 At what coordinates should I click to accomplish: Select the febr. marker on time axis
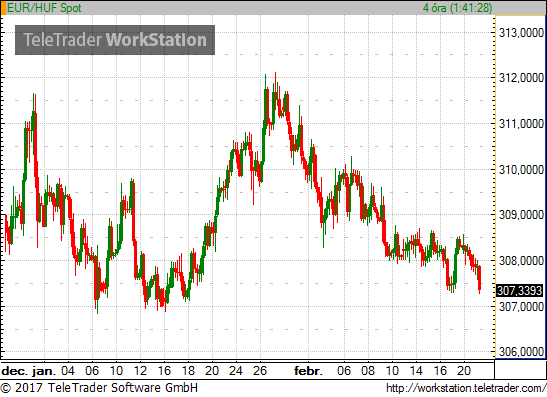308,371
